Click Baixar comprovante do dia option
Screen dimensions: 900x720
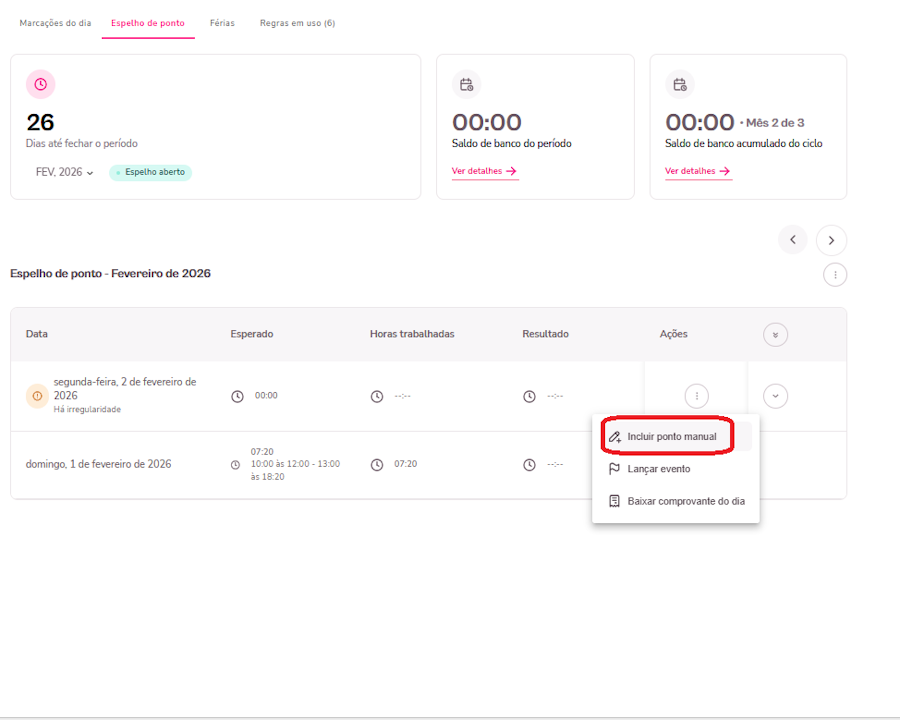[x=685, y=501]
